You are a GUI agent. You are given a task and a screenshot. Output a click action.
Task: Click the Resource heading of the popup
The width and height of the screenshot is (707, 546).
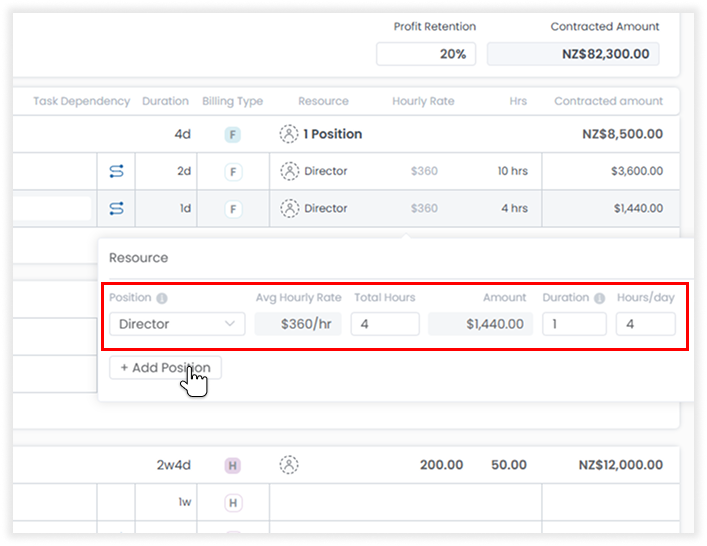[138, 258]
